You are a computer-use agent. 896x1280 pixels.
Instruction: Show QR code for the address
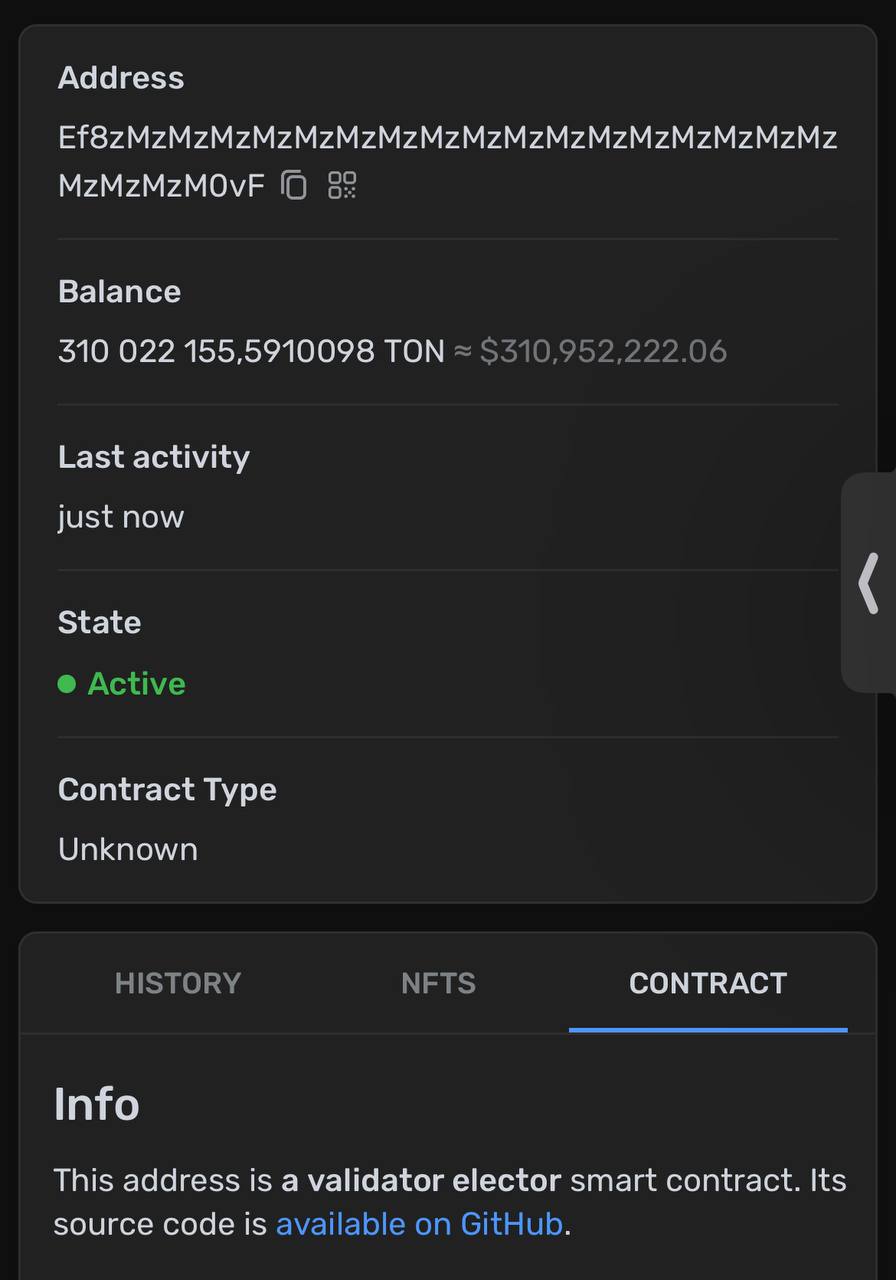(x=342, y=185)
